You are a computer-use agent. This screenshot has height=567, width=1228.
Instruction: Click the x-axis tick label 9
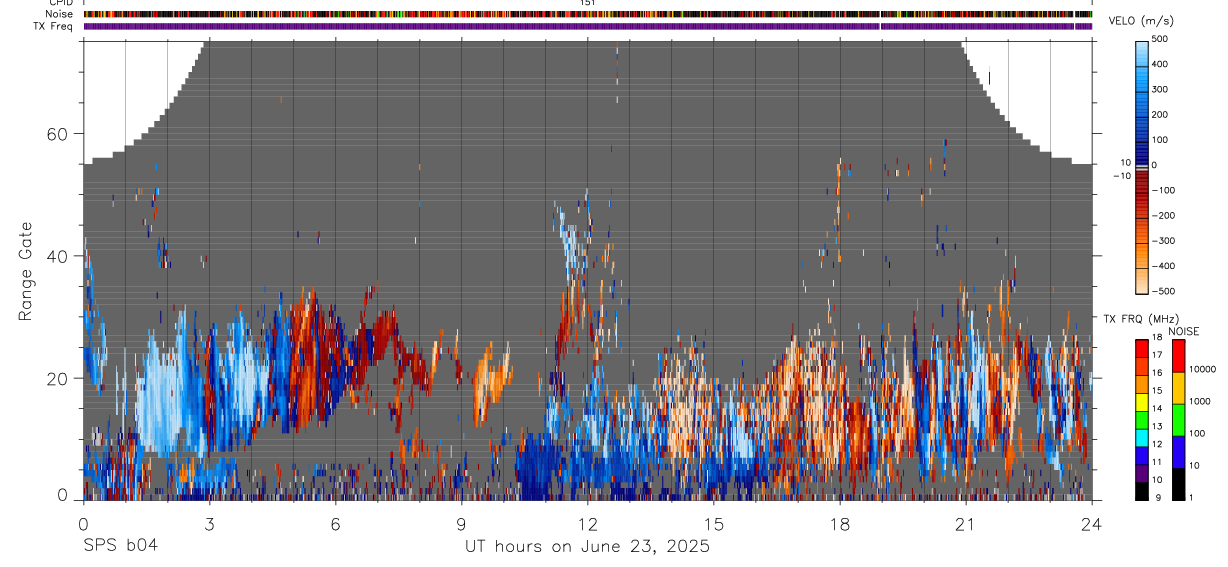click(x=461, y=523)
